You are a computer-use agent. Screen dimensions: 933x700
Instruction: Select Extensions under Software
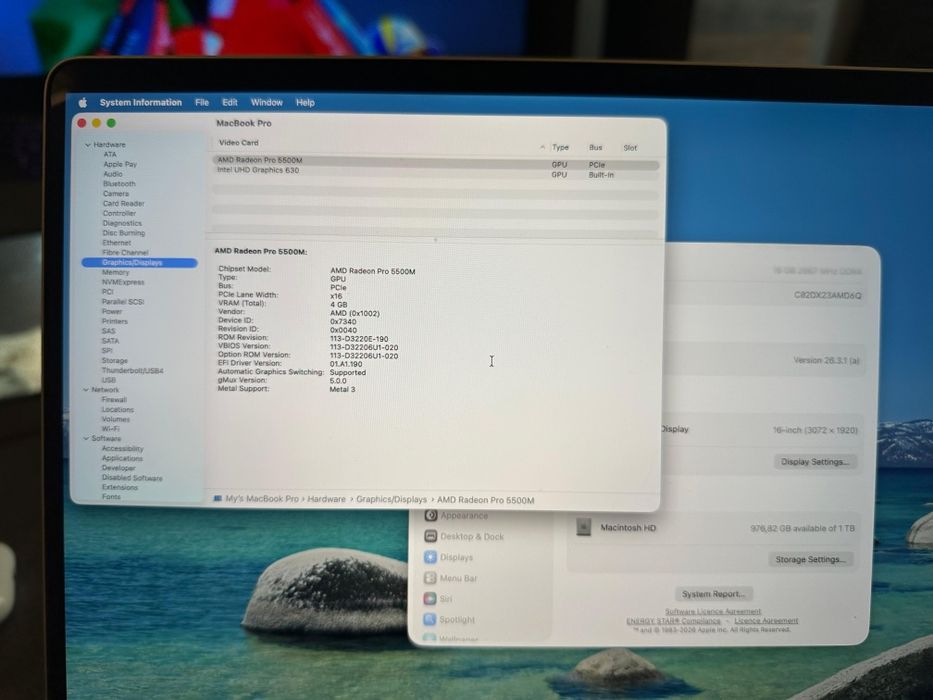pyautogui.click(x=120, y=488)
